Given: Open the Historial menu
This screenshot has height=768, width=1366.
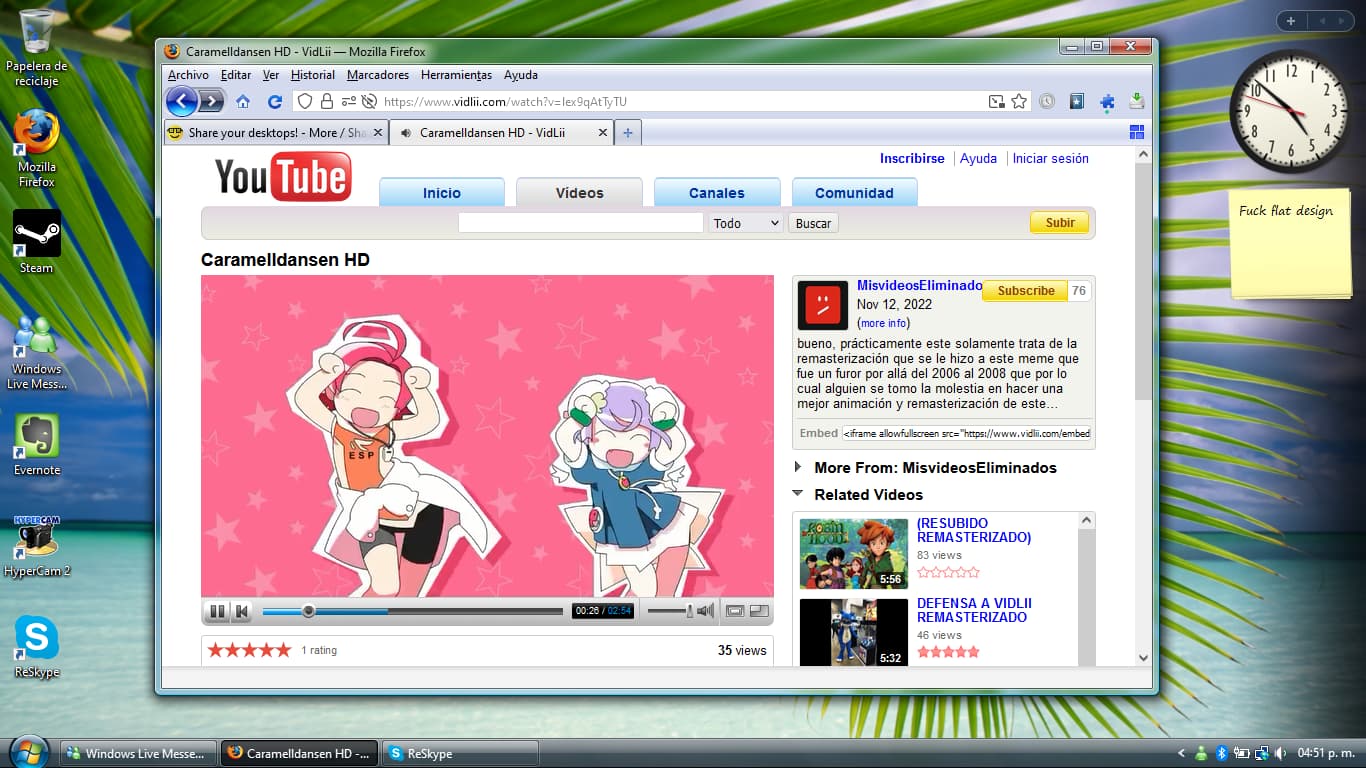Looking at the screenshot, I should click(313, 75).
